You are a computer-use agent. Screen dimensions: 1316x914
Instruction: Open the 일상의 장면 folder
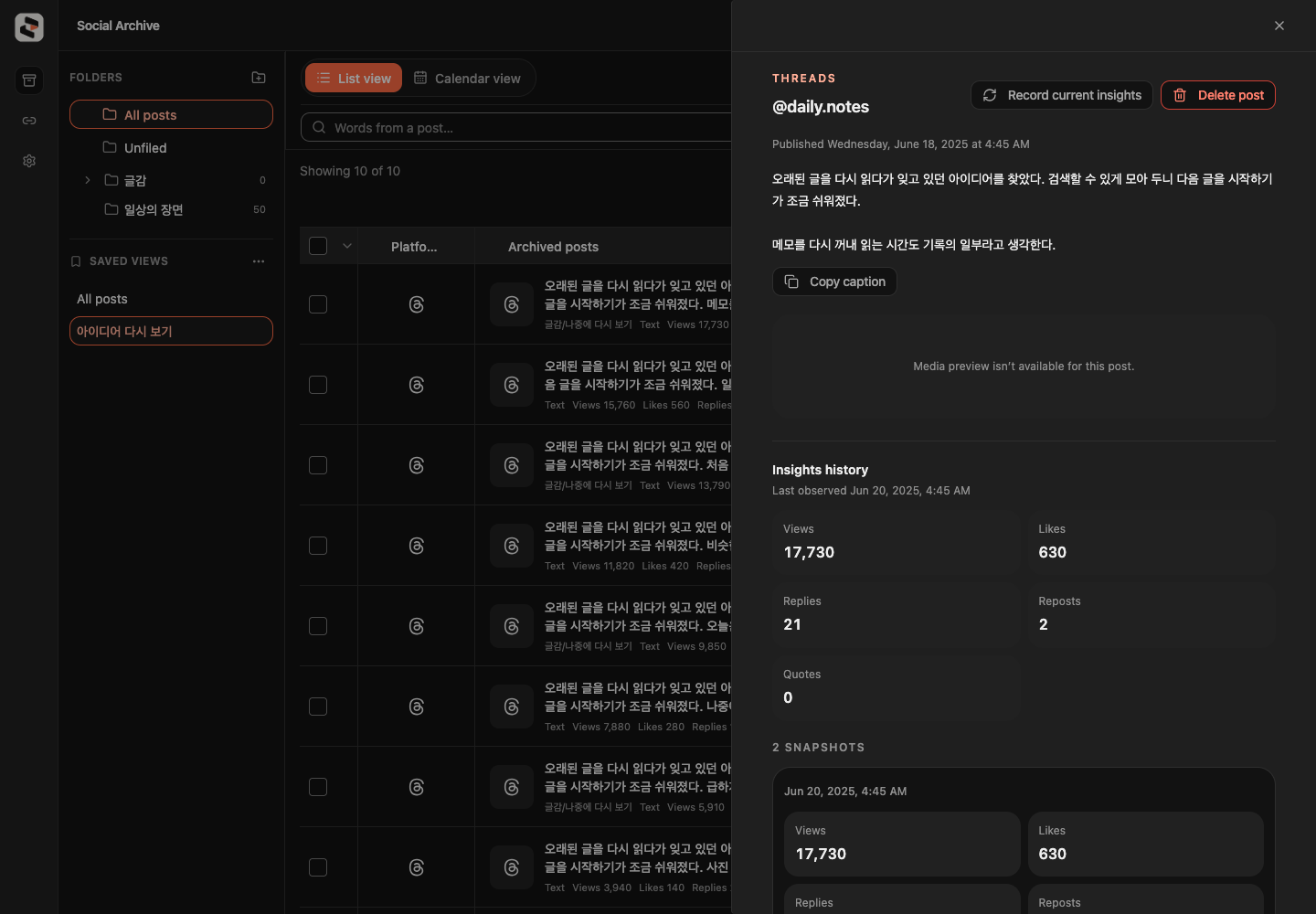point(171,209)
